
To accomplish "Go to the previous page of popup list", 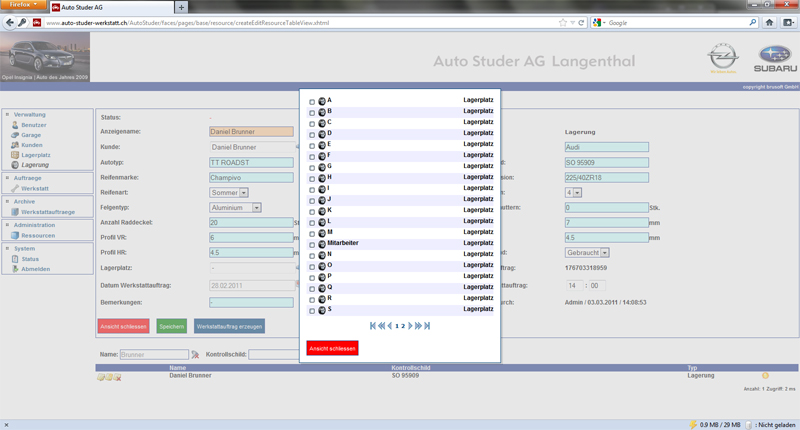I will coord(390,325).
